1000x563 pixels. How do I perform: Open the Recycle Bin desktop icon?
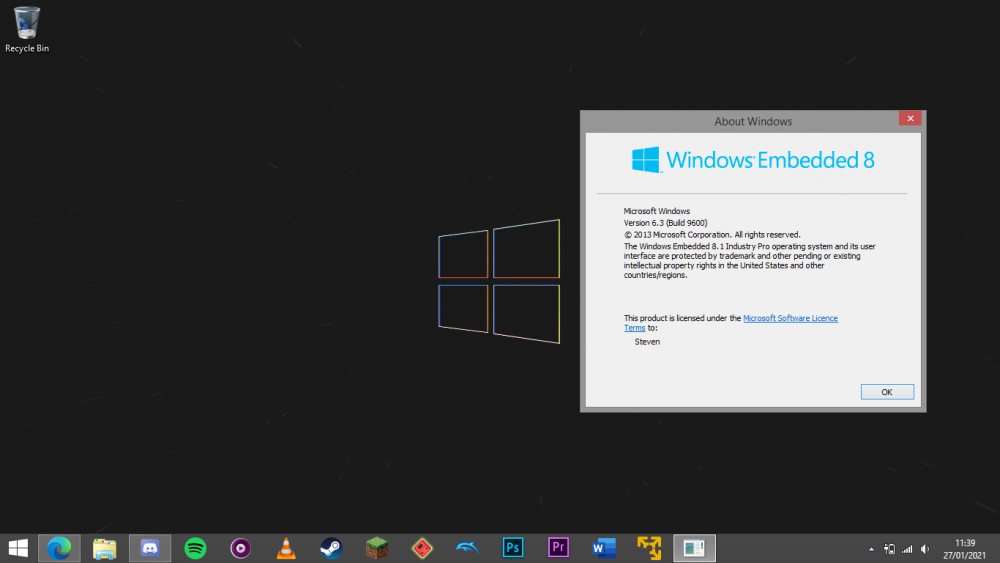(x=27, y=29)
